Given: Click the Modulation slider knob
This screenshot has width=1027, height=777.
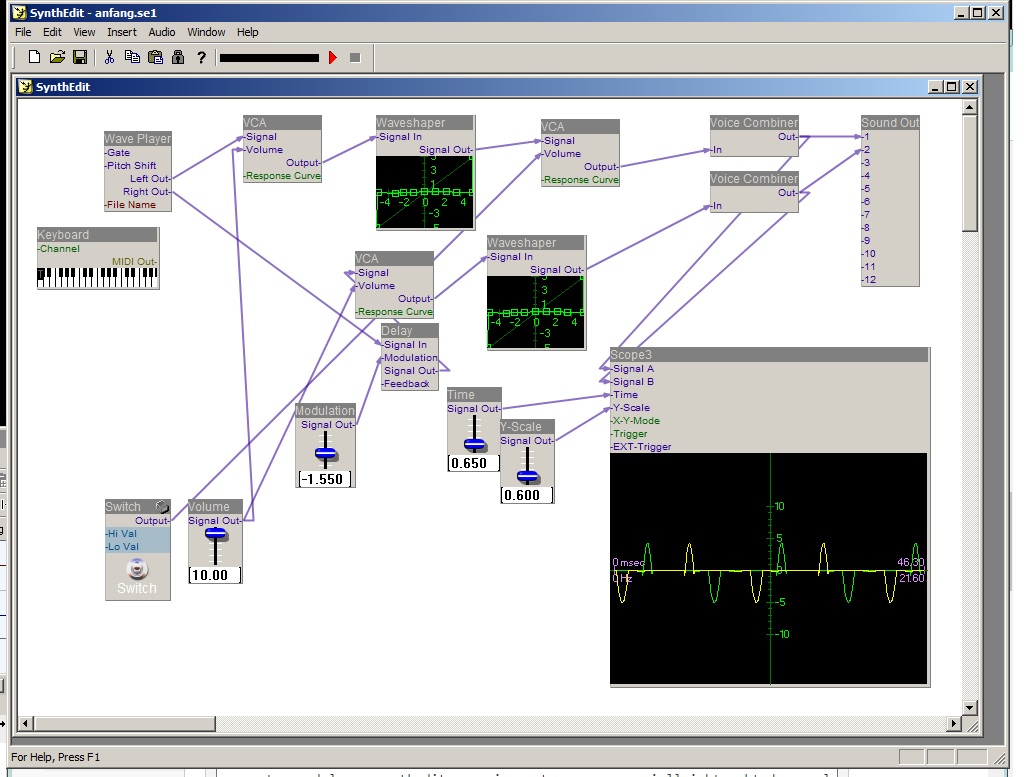Looking at the screenshot, I should [x=326, y=453].
